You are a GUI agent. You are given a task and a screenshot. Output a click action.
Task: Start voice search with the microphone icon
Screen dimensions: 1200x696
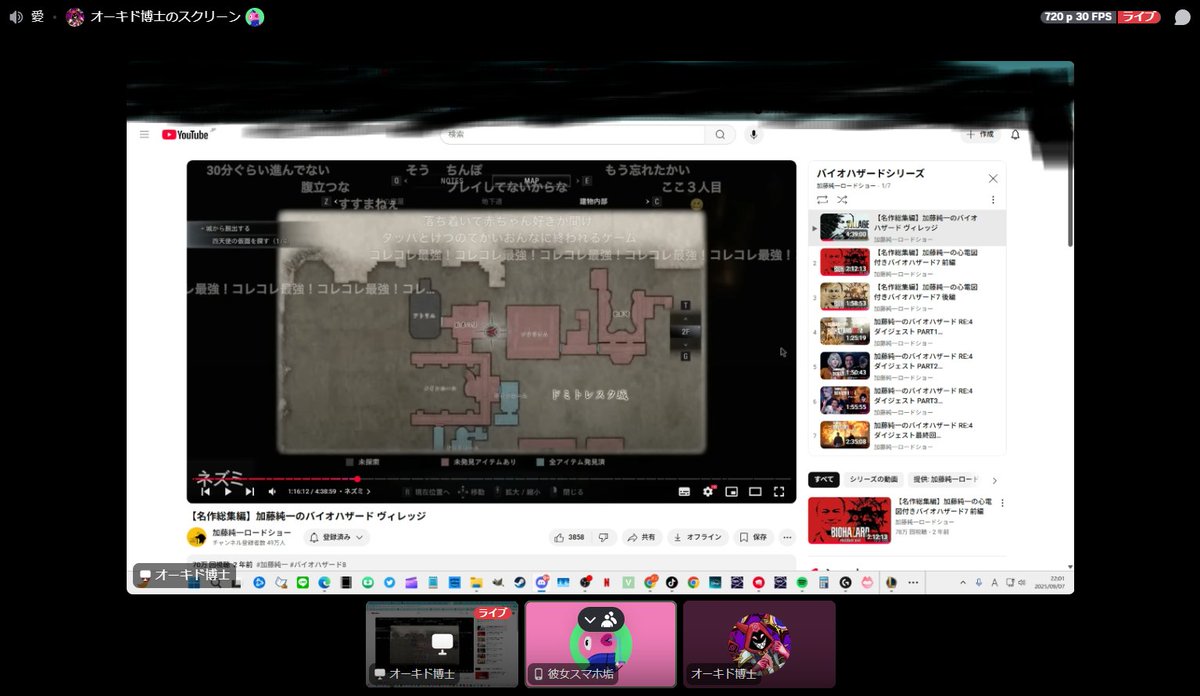tap(754, 134)
